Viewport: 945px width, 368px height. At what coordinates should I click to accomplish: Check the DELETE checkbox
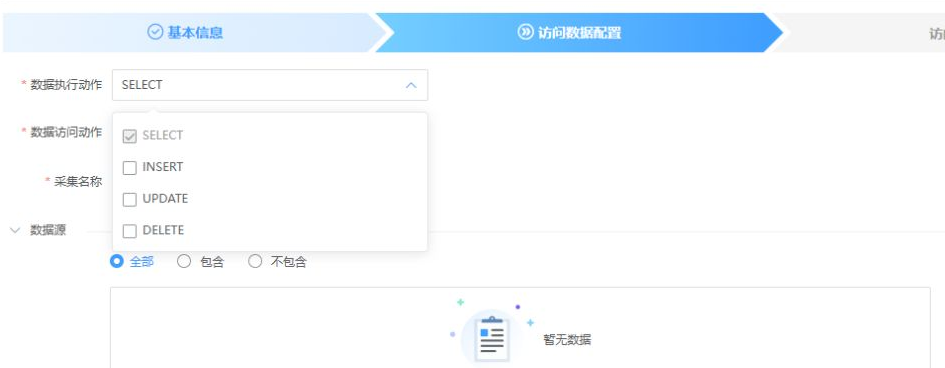point(130,231)
